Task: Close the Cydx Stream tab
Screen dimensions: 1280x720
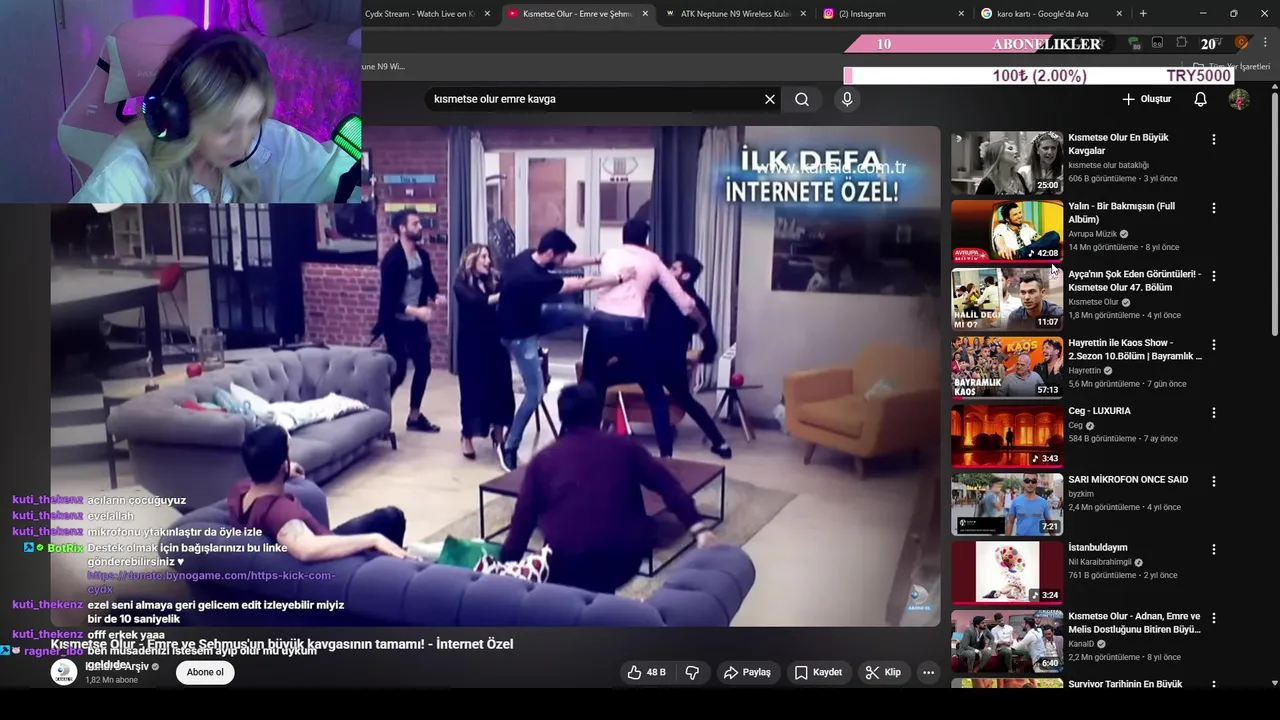Action: [487, 14]
